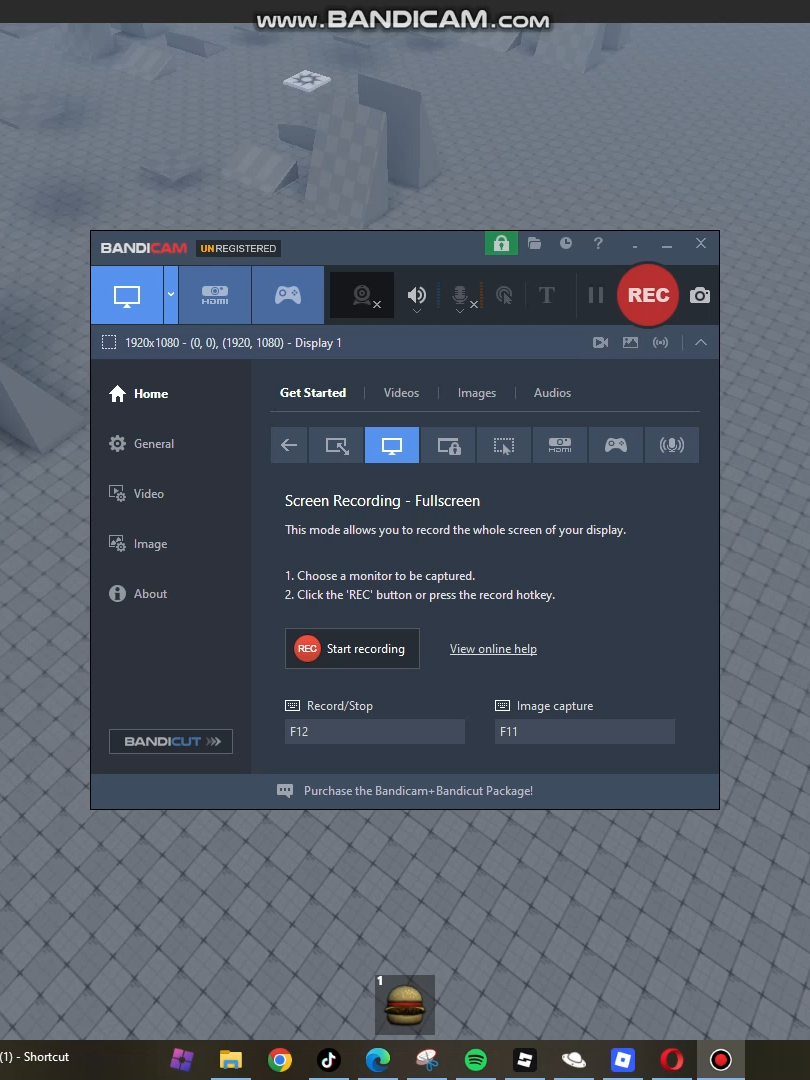Click the video camera icon in status bar
This screenshot has height=1080, width=810.
pos(601,342)
